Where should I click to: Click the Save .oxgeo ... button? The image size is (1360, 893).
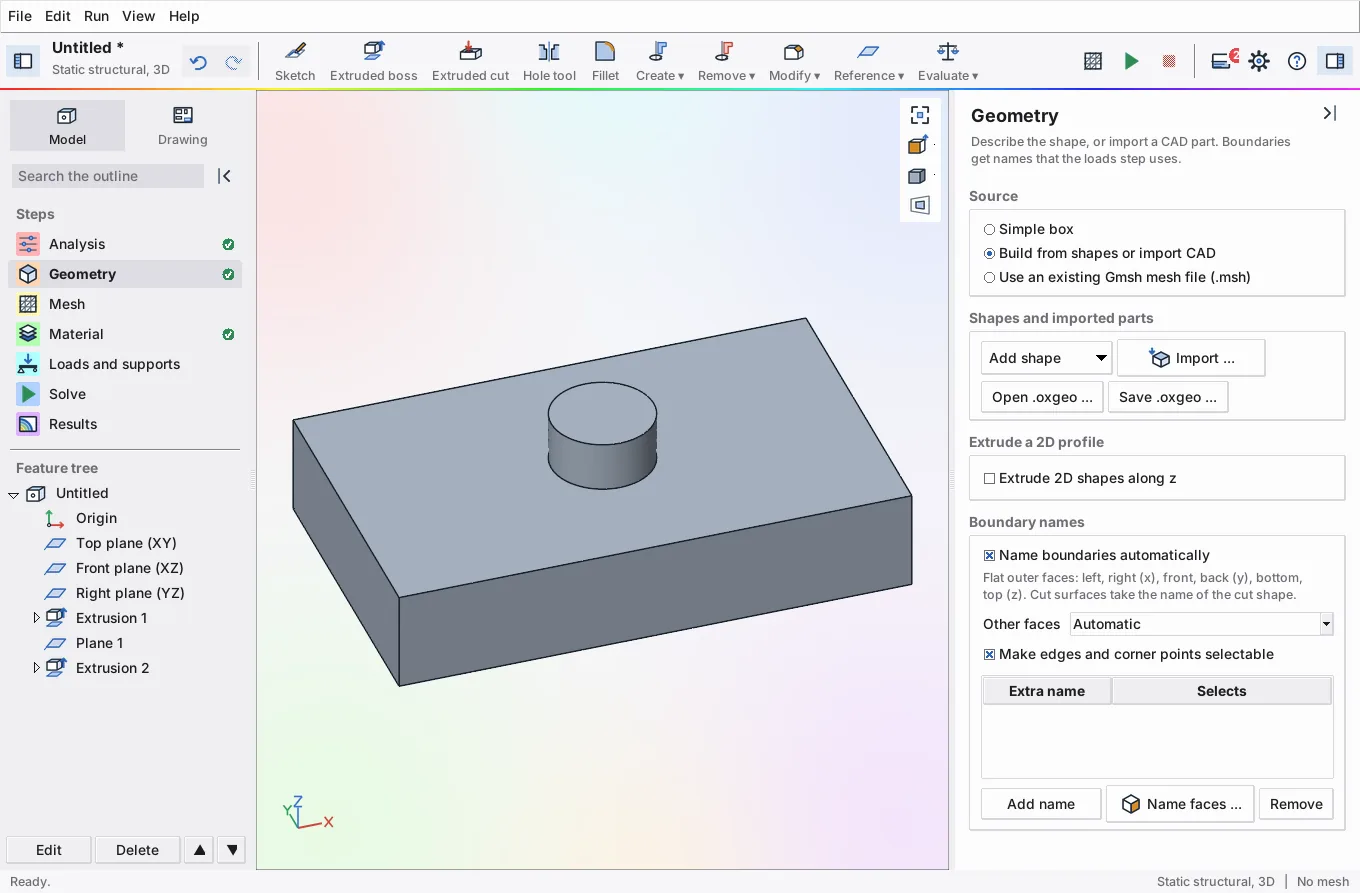click(1168, 397)
